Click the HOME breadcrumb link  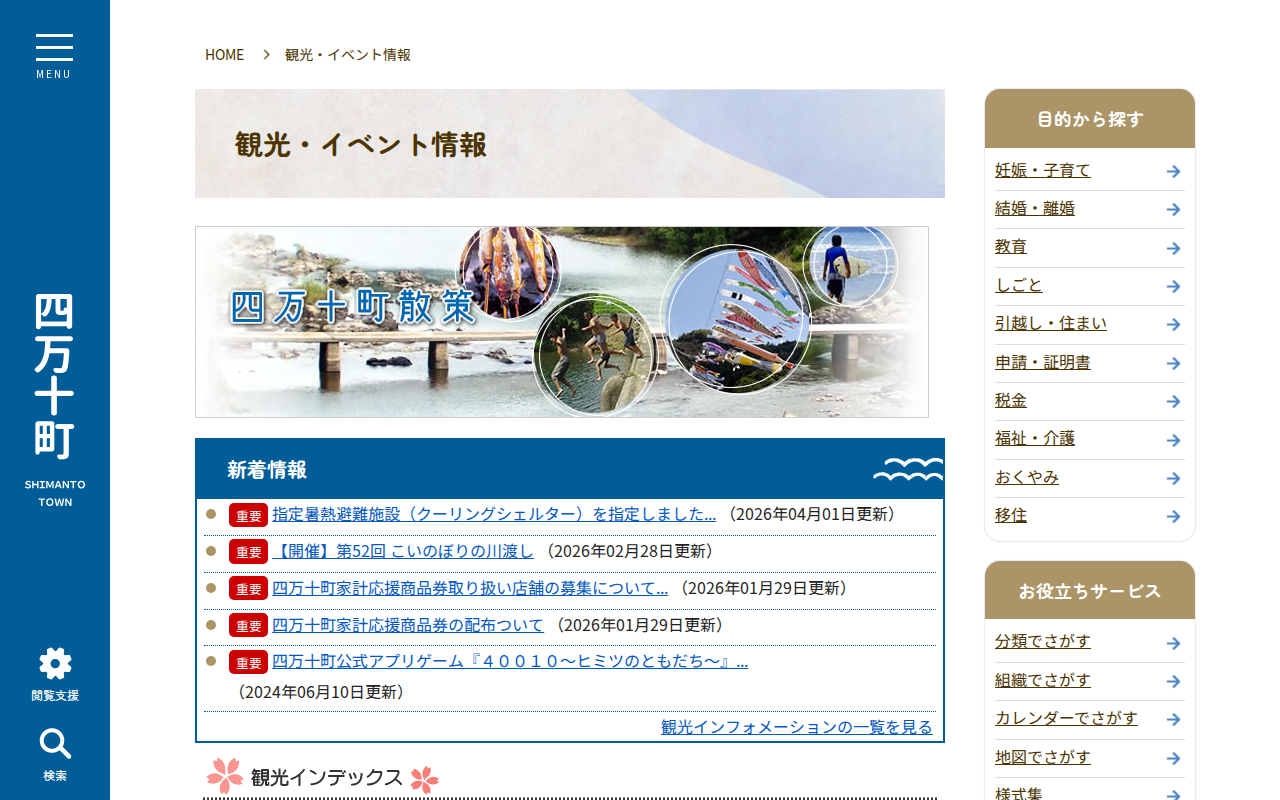224,54
